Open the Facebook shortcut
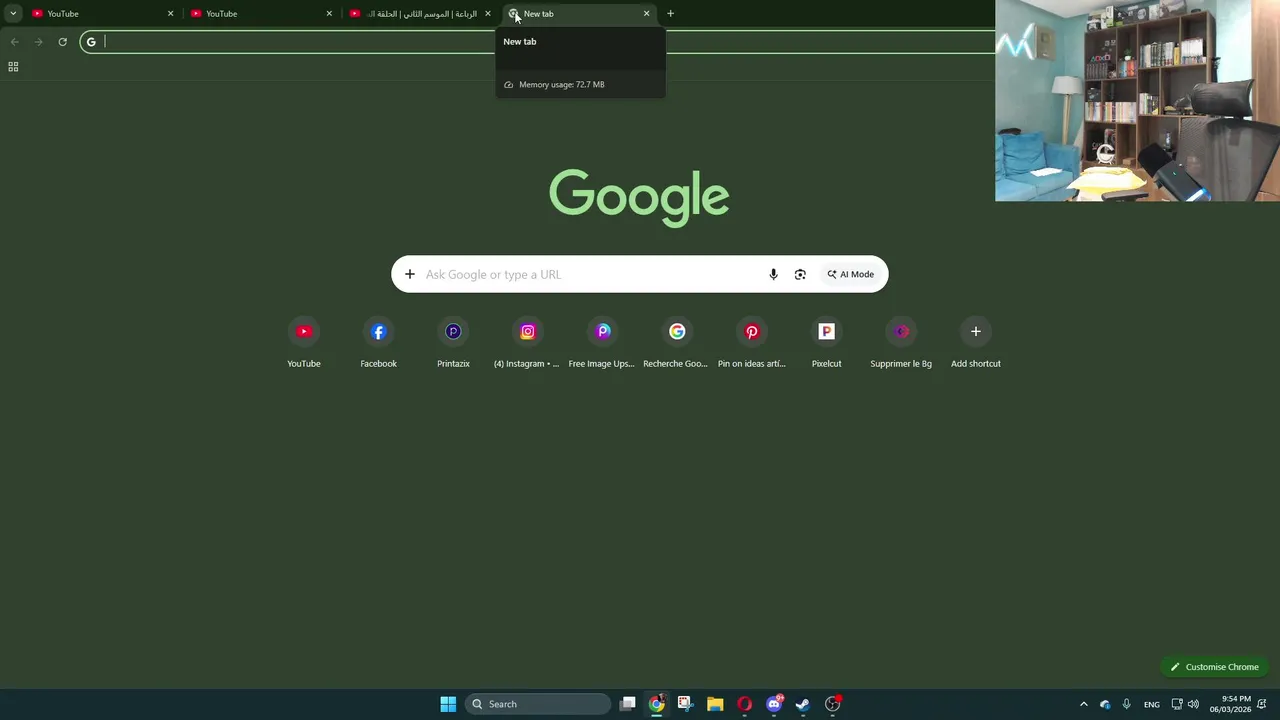Viewport: 1280px width, 720px height. coord(378,343)
